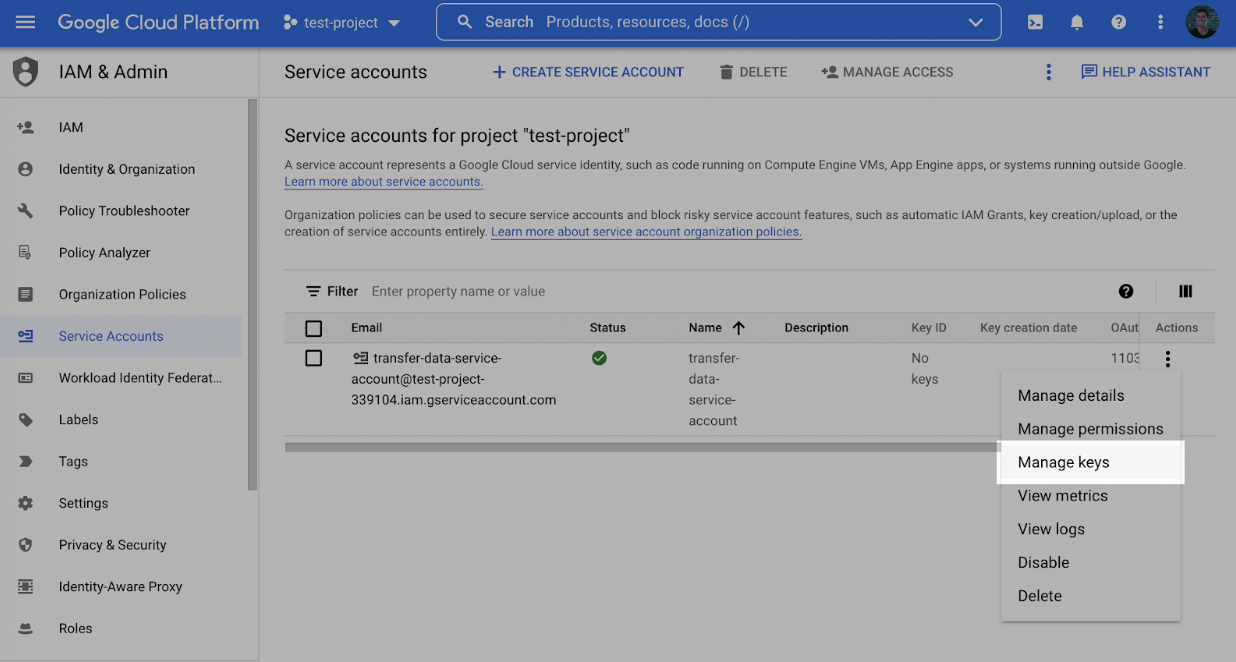The width and height of the screenshot is (1236, 662).
Task: Click the Settings gear icon in sidebar
Action: [26, 503]
